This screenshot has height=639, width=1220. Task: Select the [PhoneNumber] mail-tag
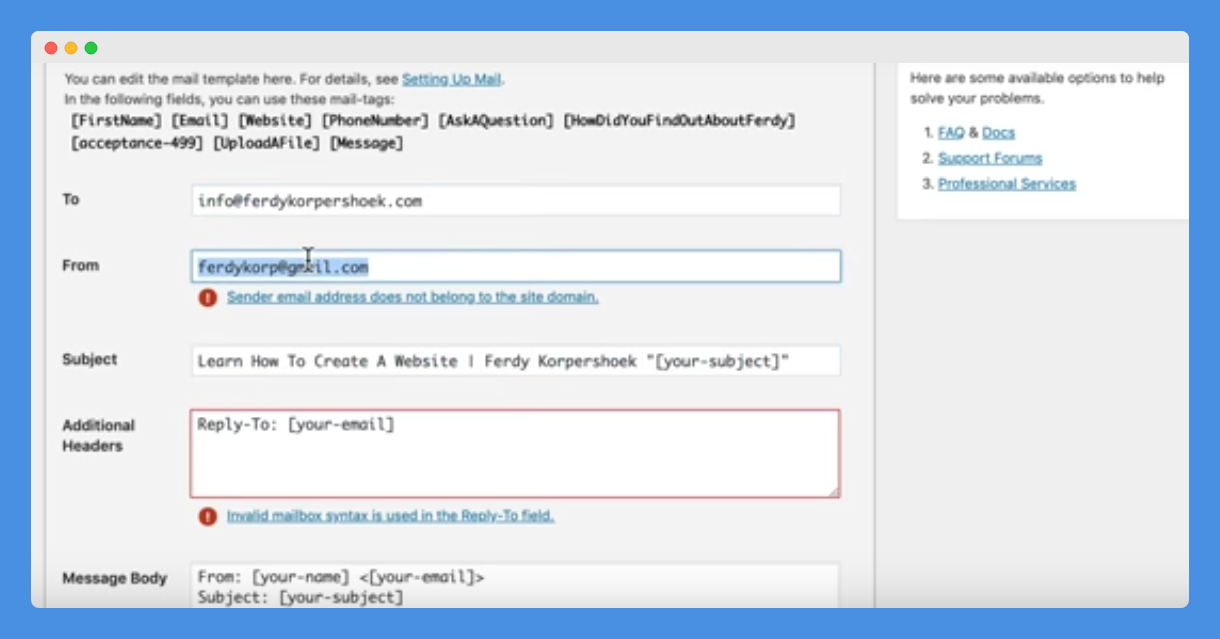tap(375, 121)
